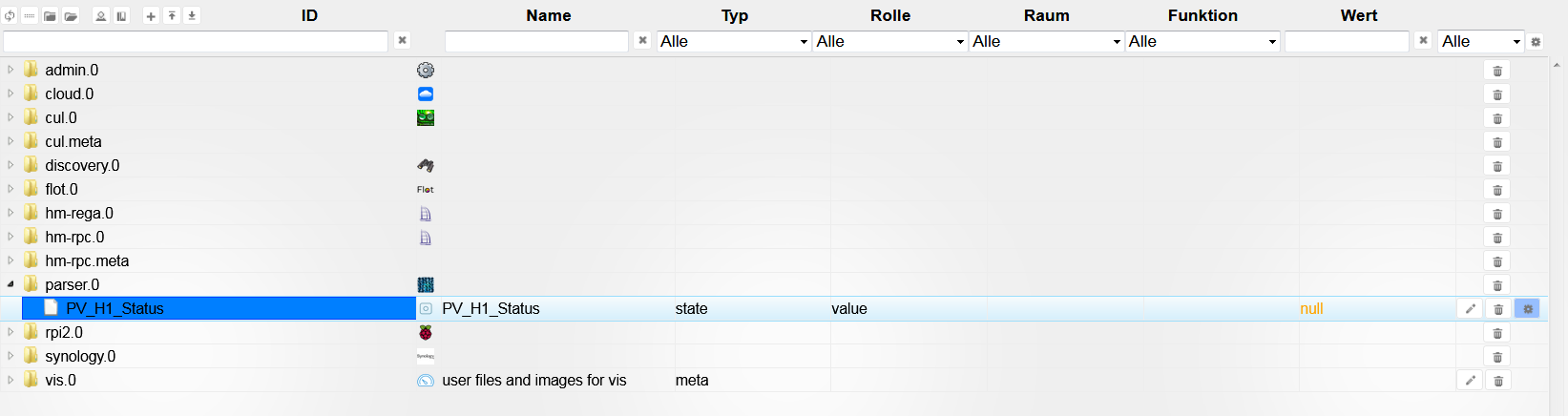Delete the admin.0 folder via trash icon
Screen dimensions: 1568x416
[x=1497, y=71]
